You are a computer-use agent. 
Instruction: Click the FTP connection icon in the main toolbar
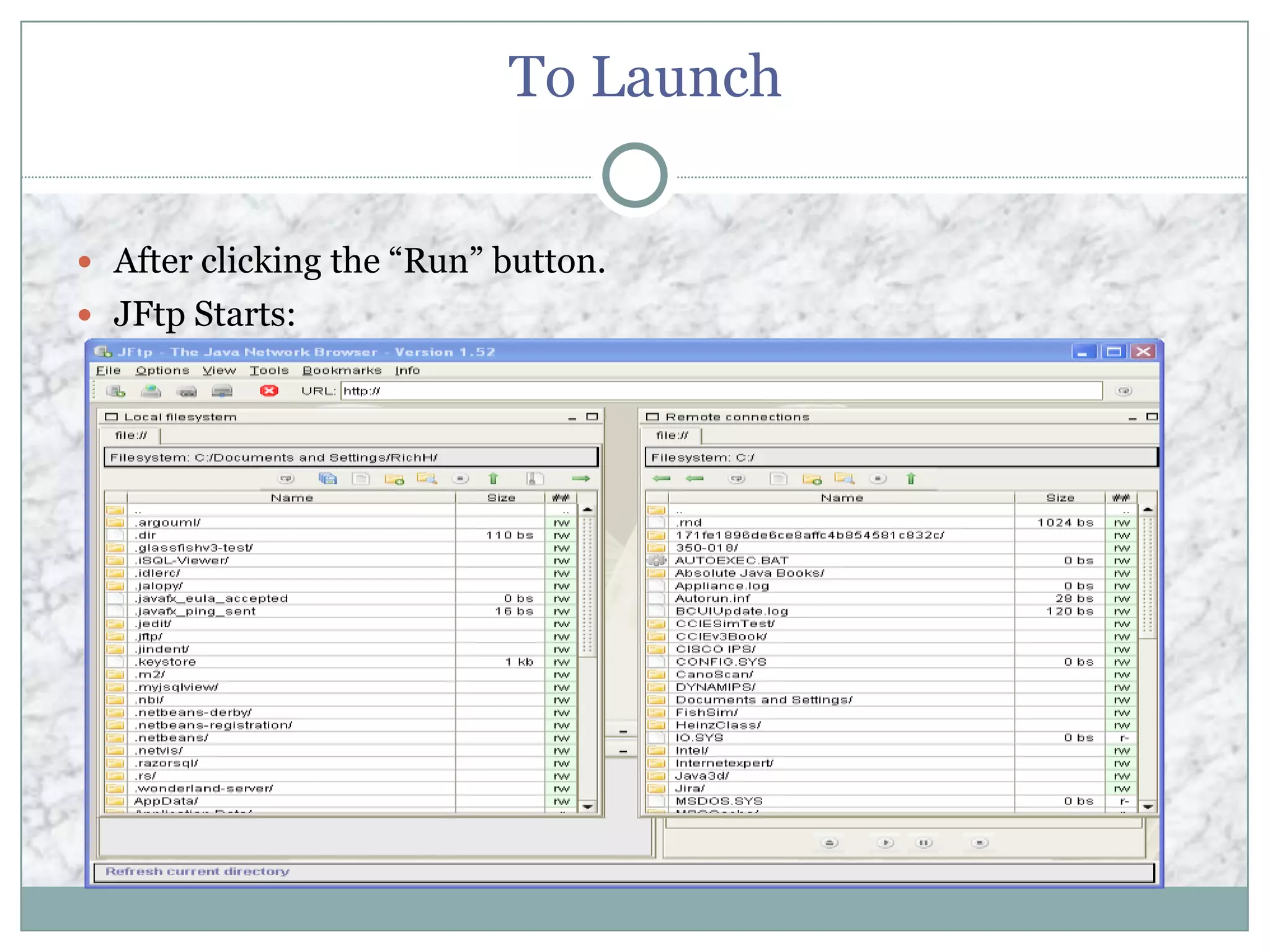116,390
